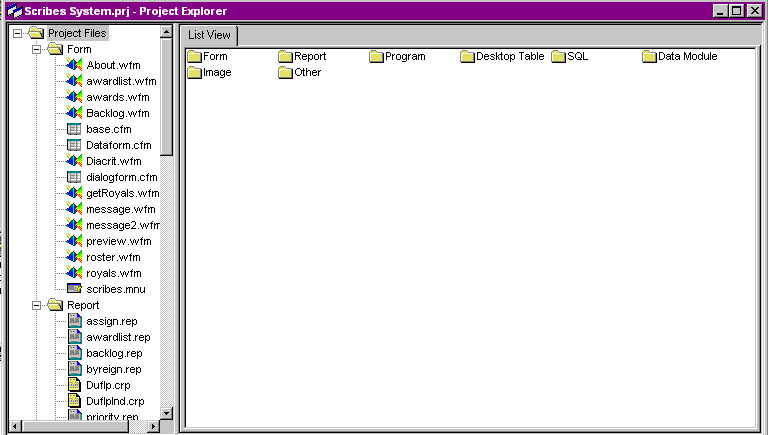The height and width of the screenshot is (435, 768).
Task: Click the SQL folder icon in list
Action: click(x=558, y=57)
